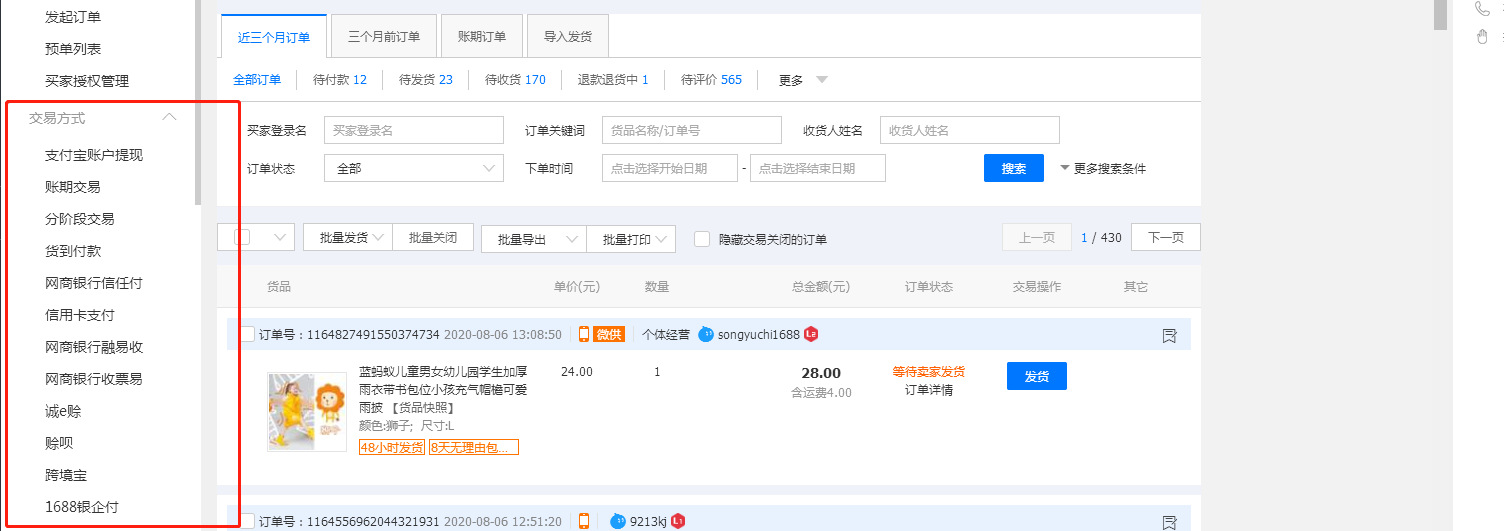Tick the checkbox for order 1164556962044321931

[x=246, y=521]
